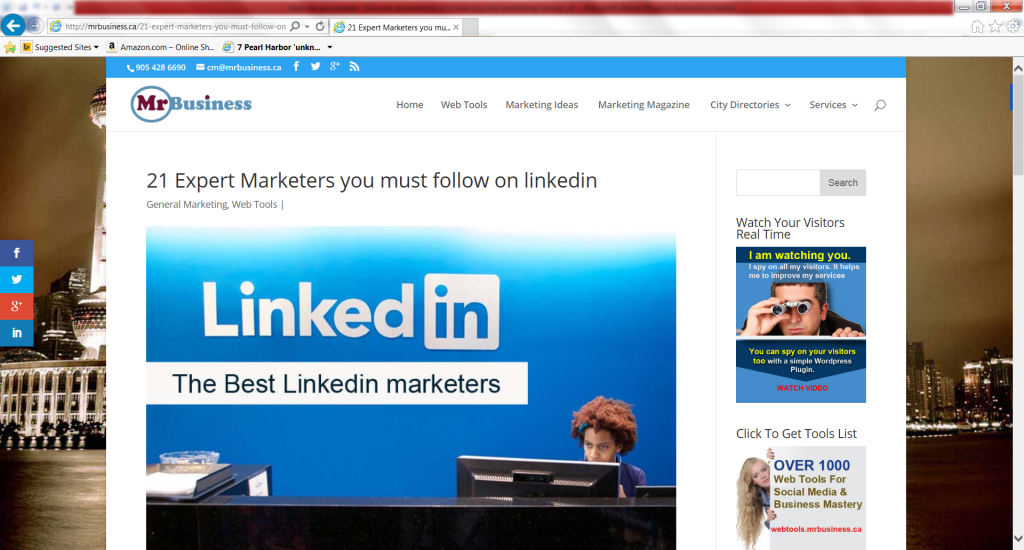Open the top bar Twitter icon
This screenshot has height=550, width=1024.
pyautogui.click(x=315, y=67)
